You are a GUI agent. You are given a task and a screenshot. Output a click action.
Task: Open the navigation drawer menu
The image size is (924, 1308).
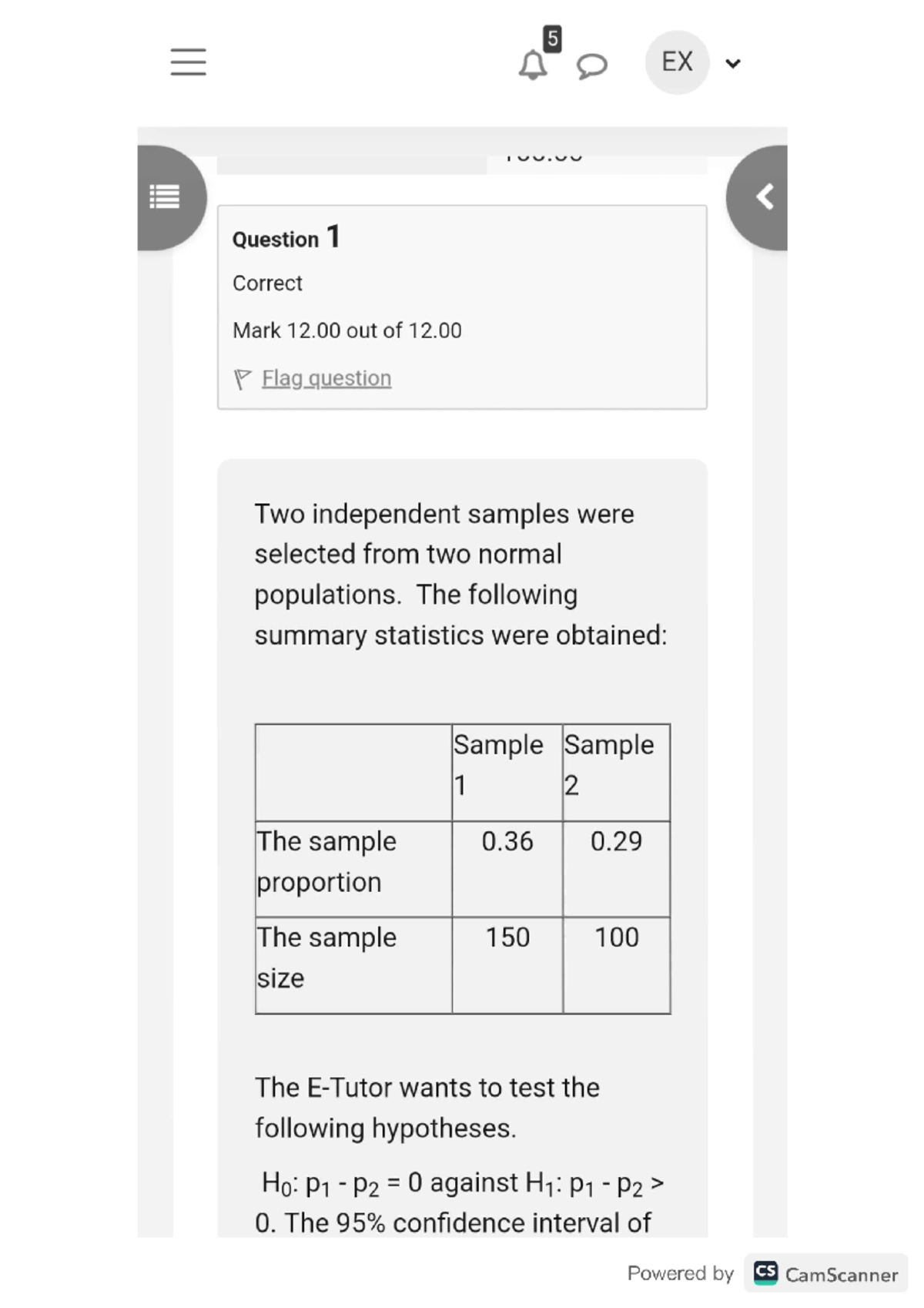tap(187, 62)
